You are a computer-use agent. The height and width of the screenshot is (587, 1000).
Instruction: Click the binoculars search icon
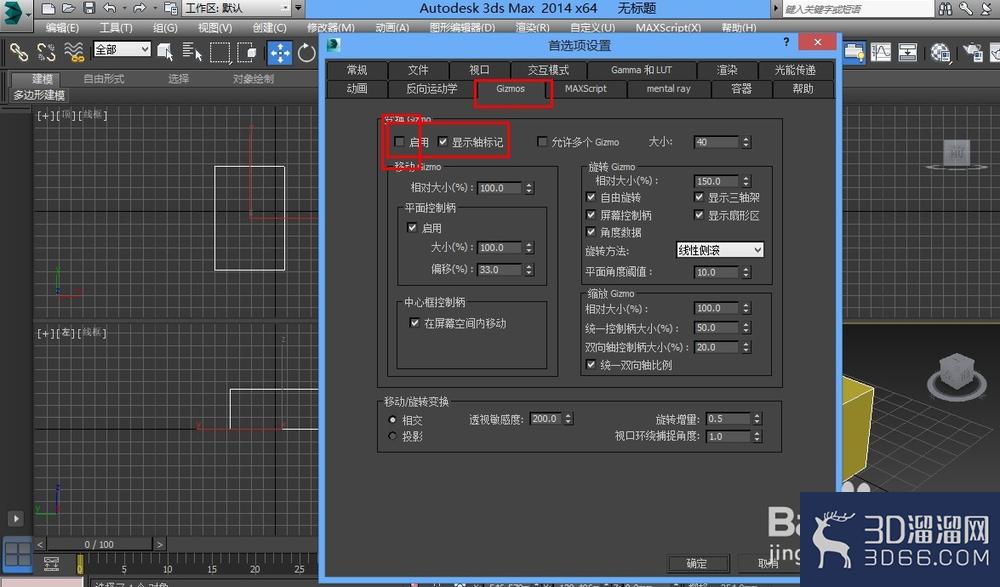click(x=945, y=8)
